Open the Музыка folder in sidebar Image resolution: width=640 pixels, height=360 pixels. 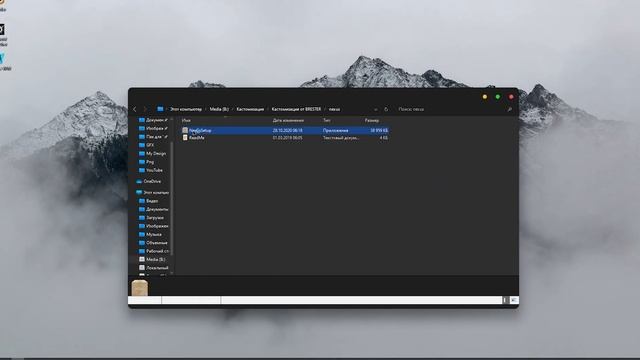[150, 234]
